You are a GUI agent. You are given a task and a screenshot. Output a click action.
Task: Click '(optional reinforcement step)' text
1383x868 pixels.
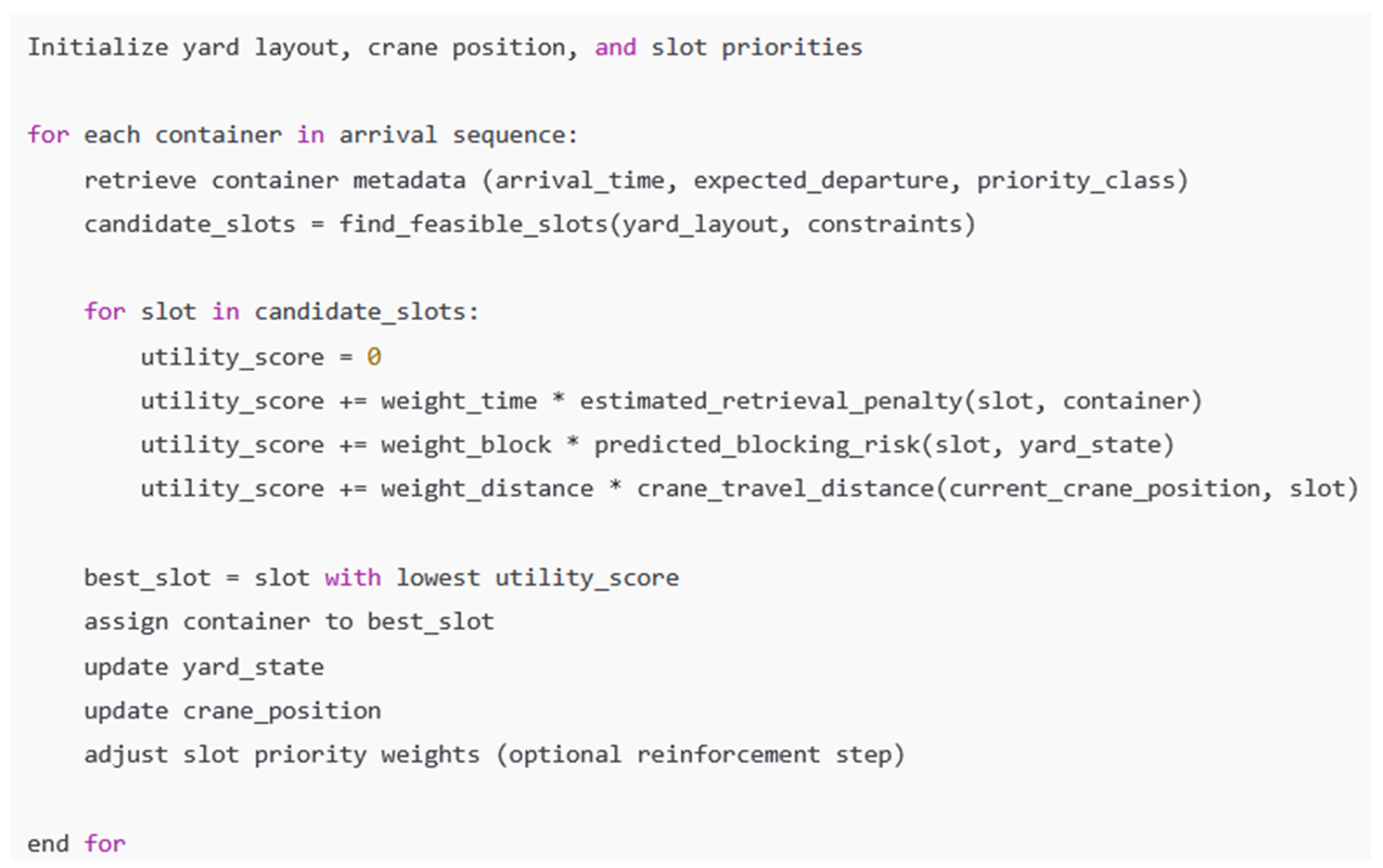tap(700, 755)
